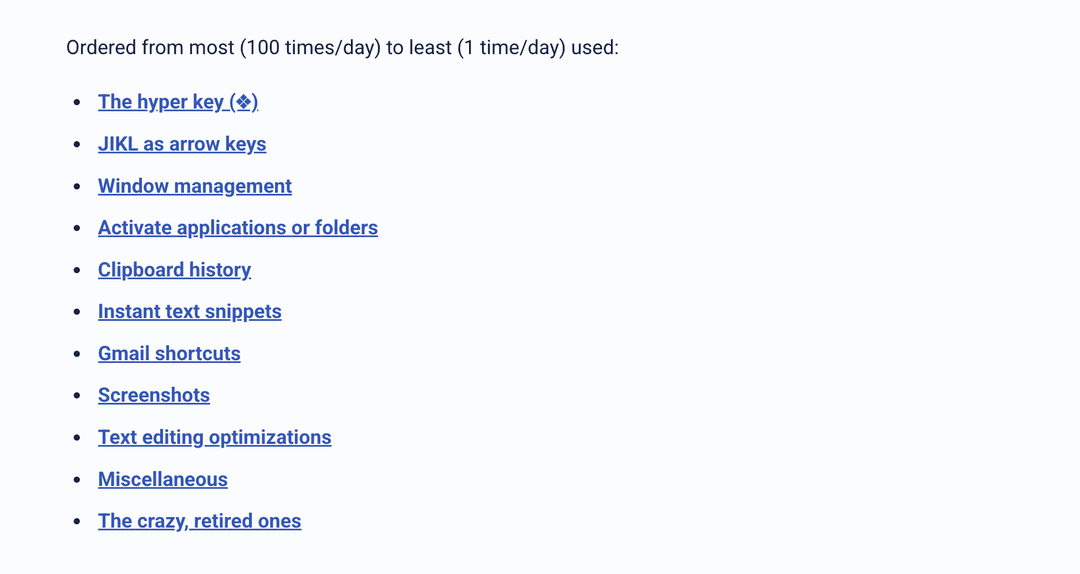Visit the Instant text snippets link
Screen dimensions: 1080x574
point(190,312)
